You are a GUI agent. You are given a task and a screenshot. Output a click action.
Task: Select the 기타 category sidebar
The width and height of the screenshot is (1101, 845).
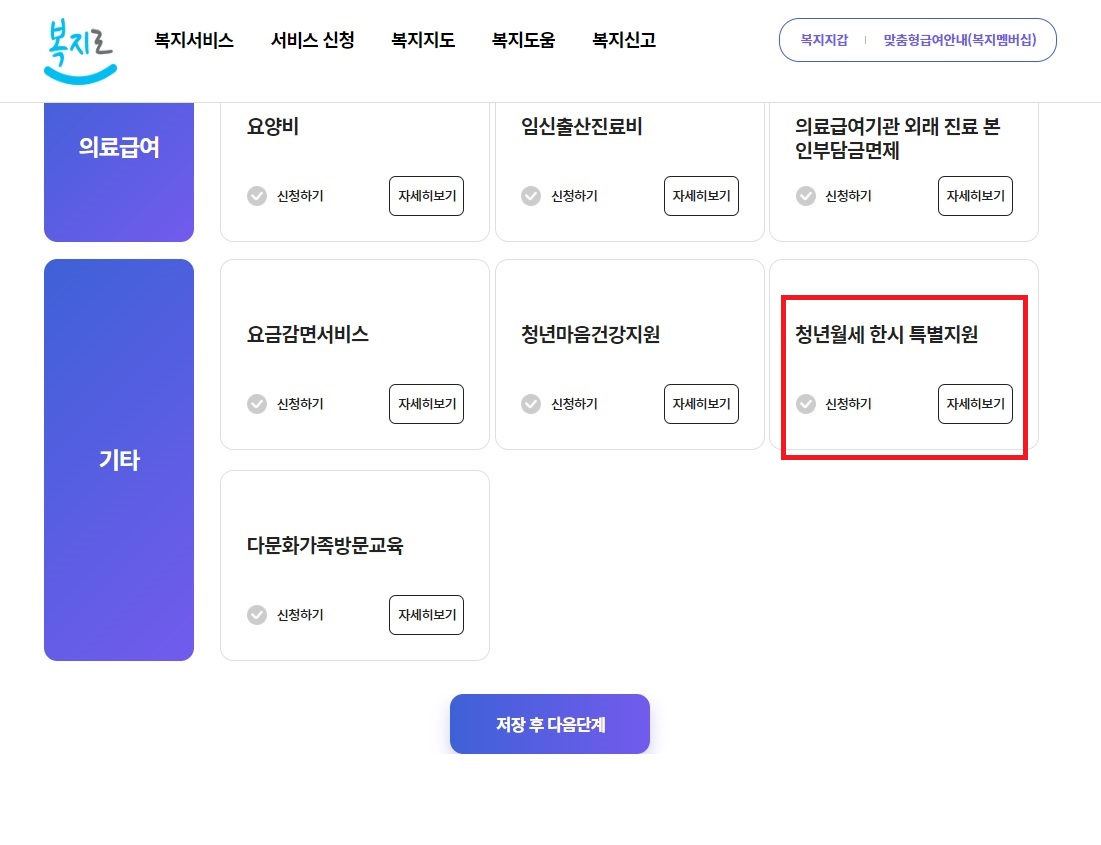click(x=118, y=460)
